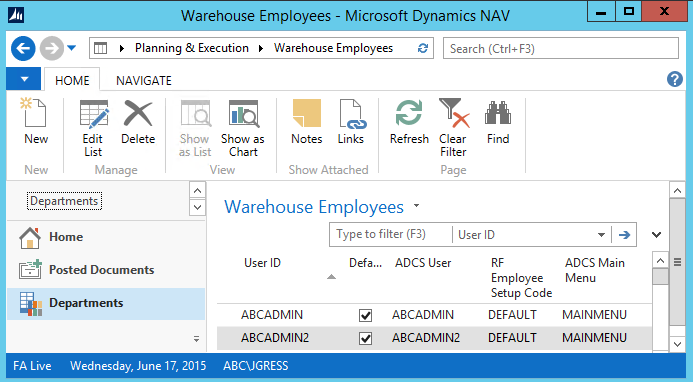693x382 pixels.
Task: Click the address bar page icon
Action: [x=101, y=48]
